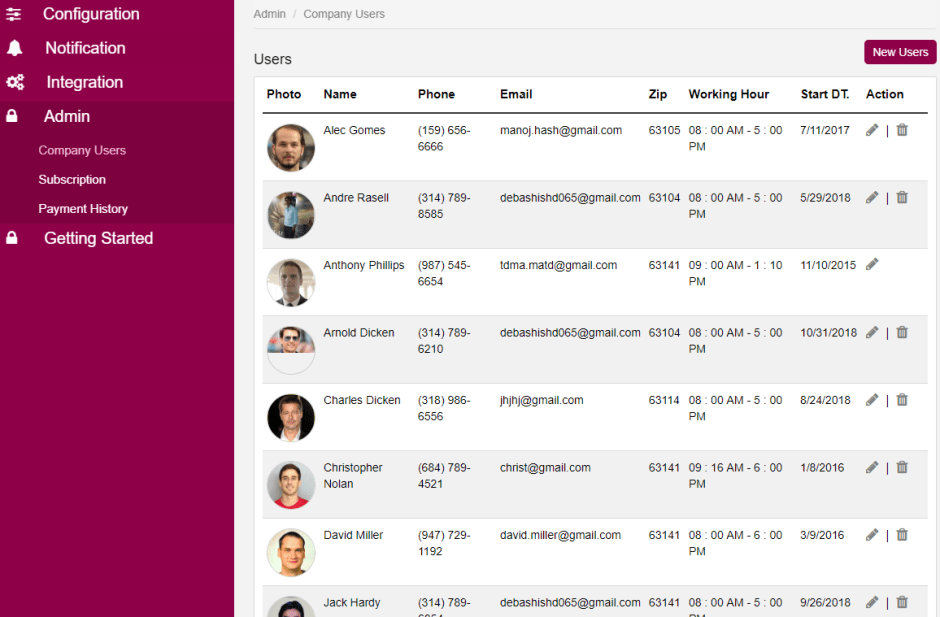Edit David Miller with pencil icon
Viewport: 940px width, 617px height.
click(872, 535)
